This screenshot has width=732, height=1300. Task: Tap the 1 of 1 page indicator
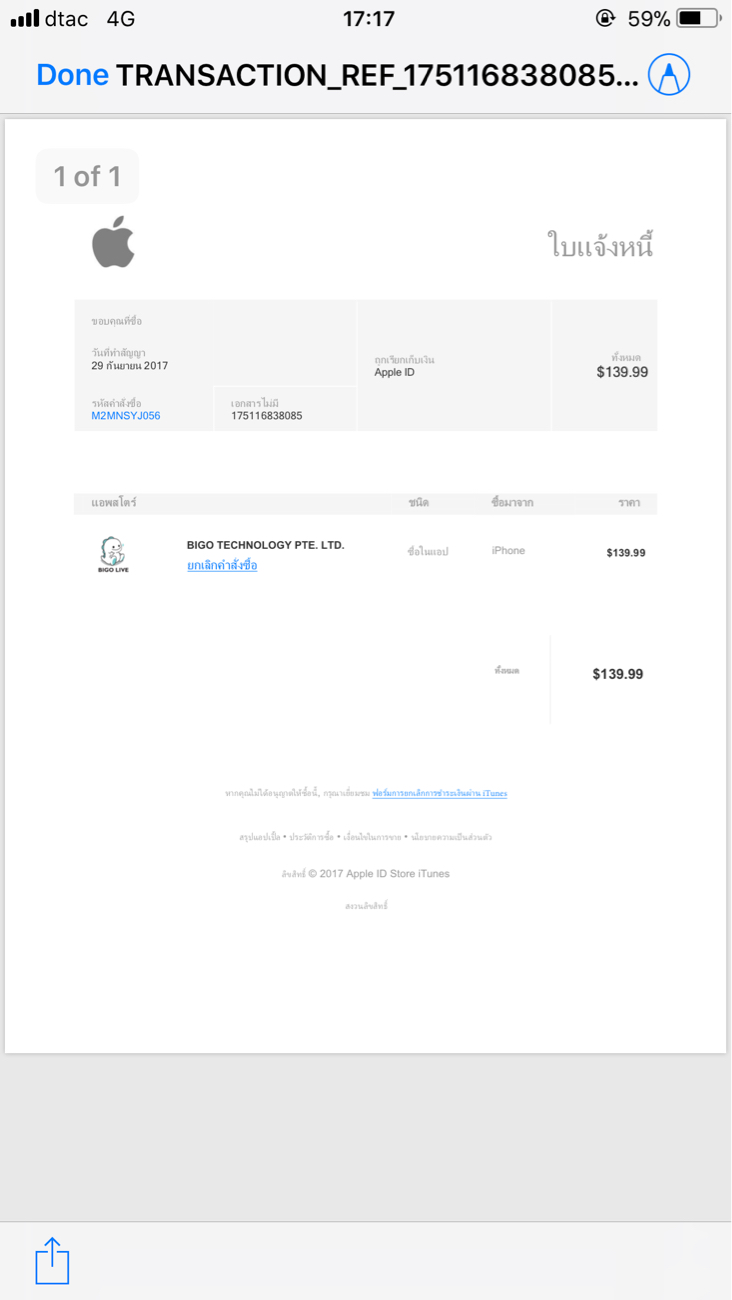87,177
